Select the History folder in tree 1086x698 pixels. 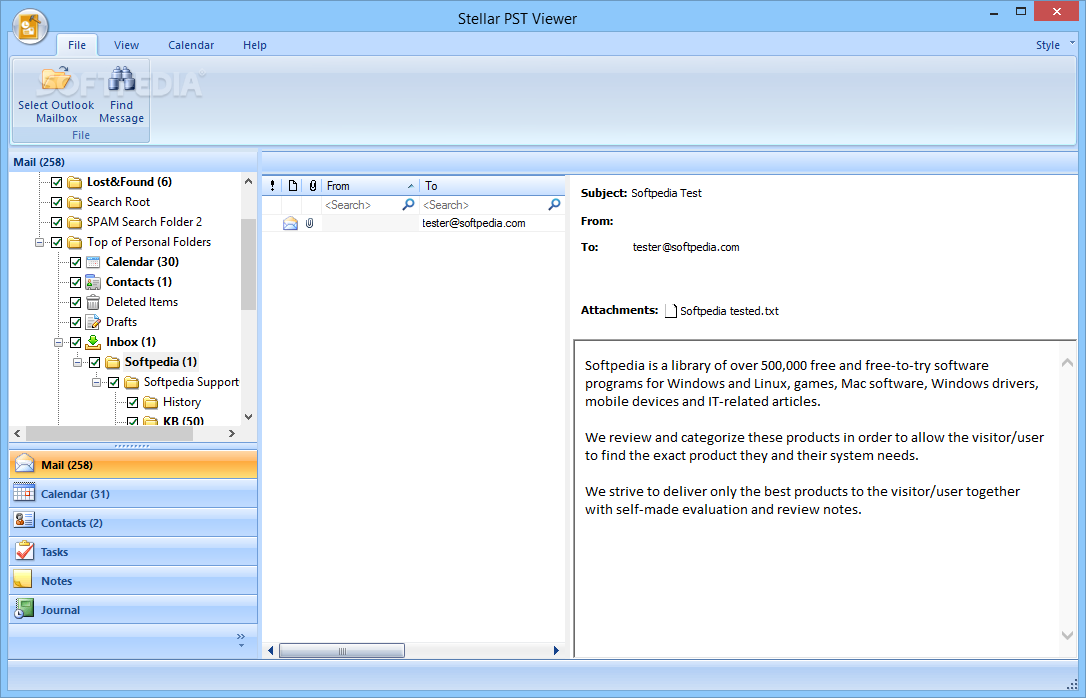pyautogui.click(x=181, y=402)
